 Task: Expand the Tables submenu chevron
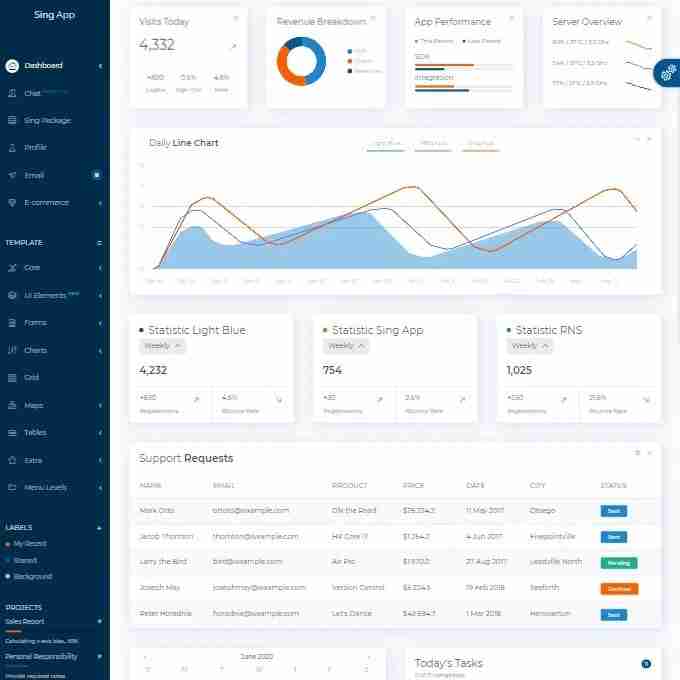(x=100, y=433)
